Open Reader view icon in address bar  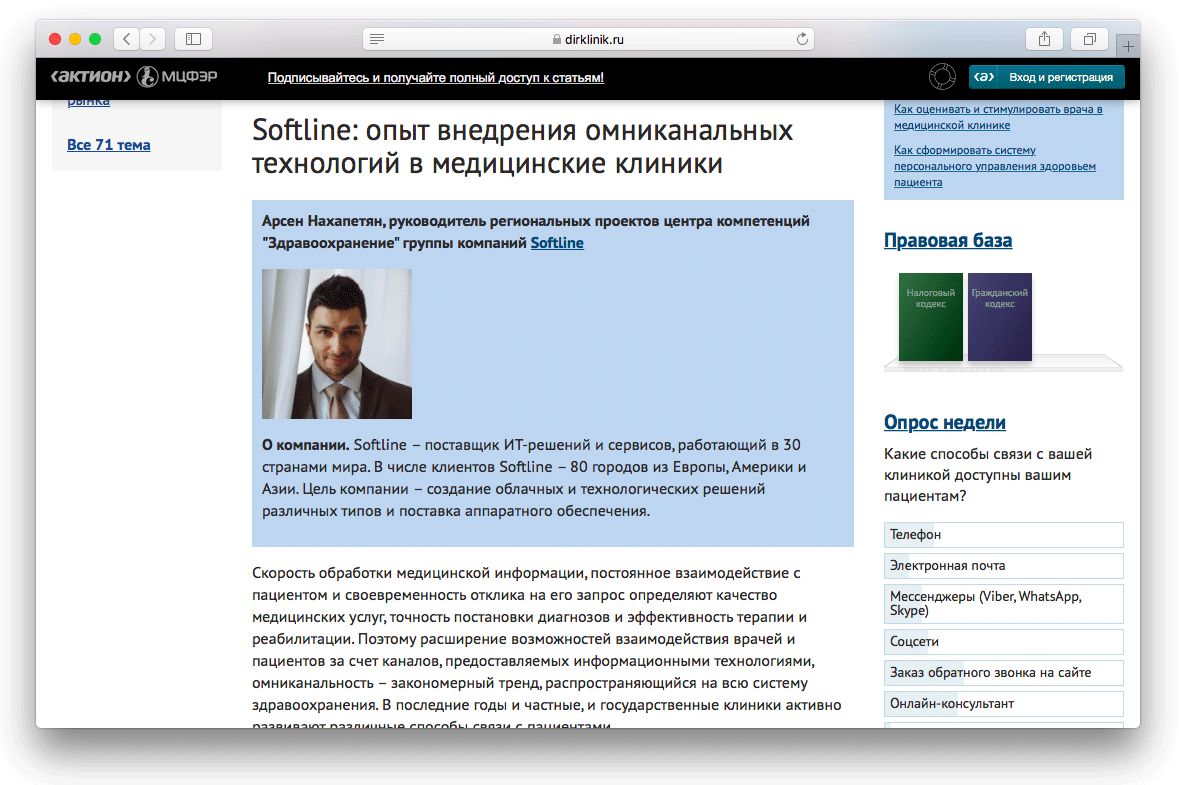(377, 39)
